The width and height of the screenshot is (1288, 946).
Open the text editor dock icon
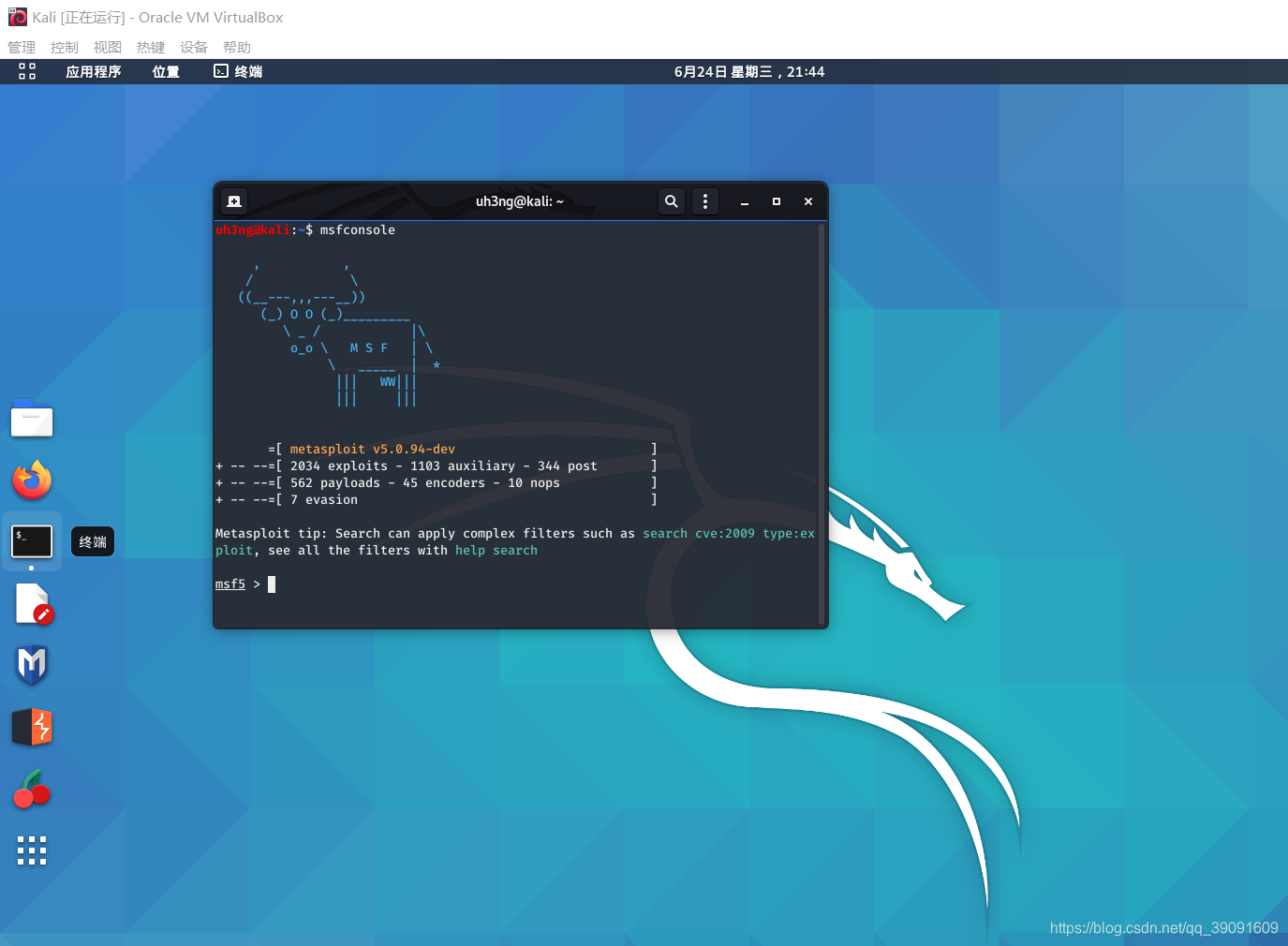pyautogui.click(x=34, y=604)
